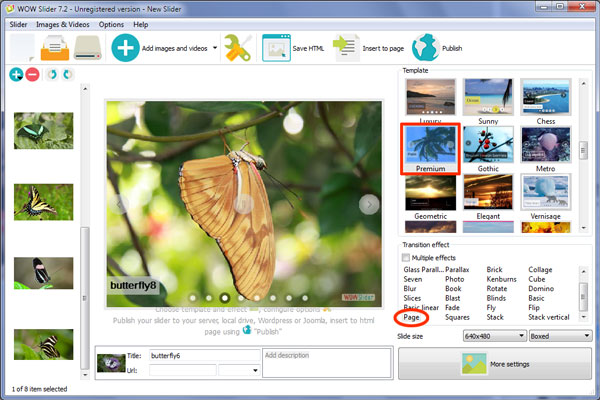Select the Seven transition effect
600x400 pixels.
[412, 279]
